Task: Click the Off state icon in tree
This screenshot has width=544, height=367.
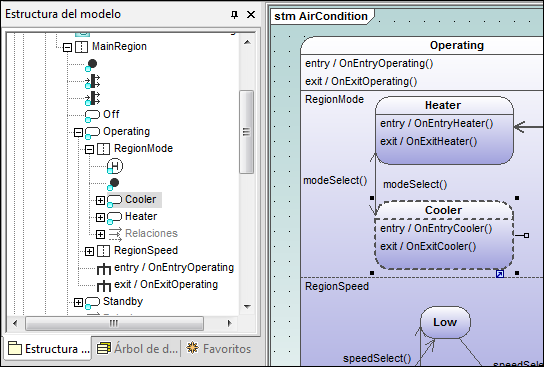Action: point(92,115)
